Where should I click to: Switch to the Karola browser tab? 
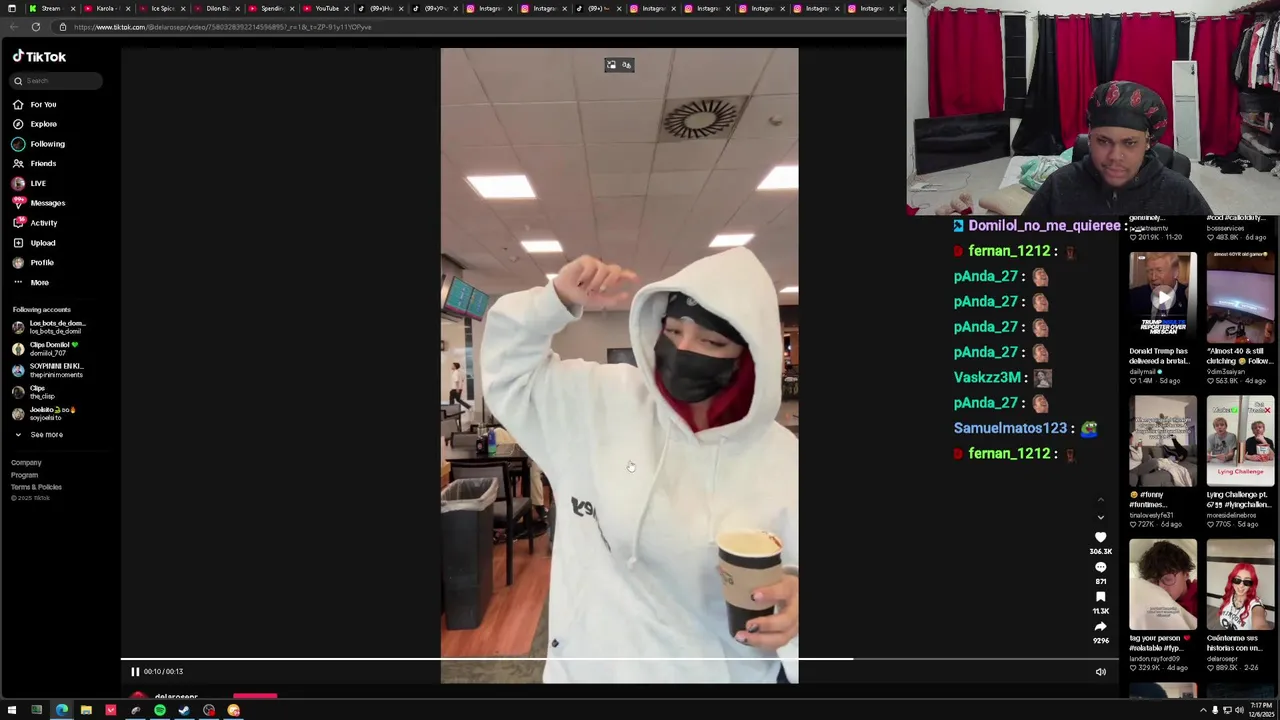click(105, 9)
